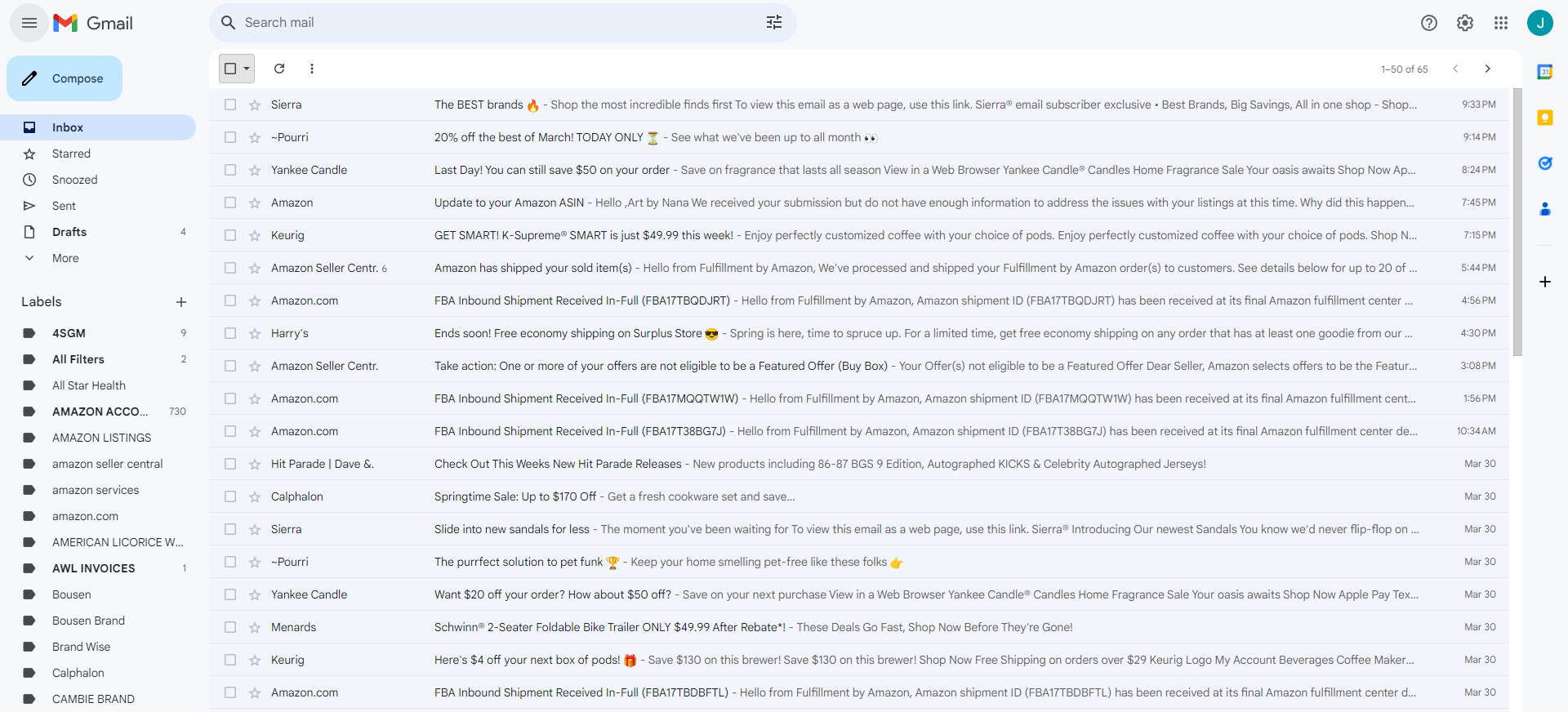Open the Google account avatar
Screen dimensions: 1568x712
1540,23
